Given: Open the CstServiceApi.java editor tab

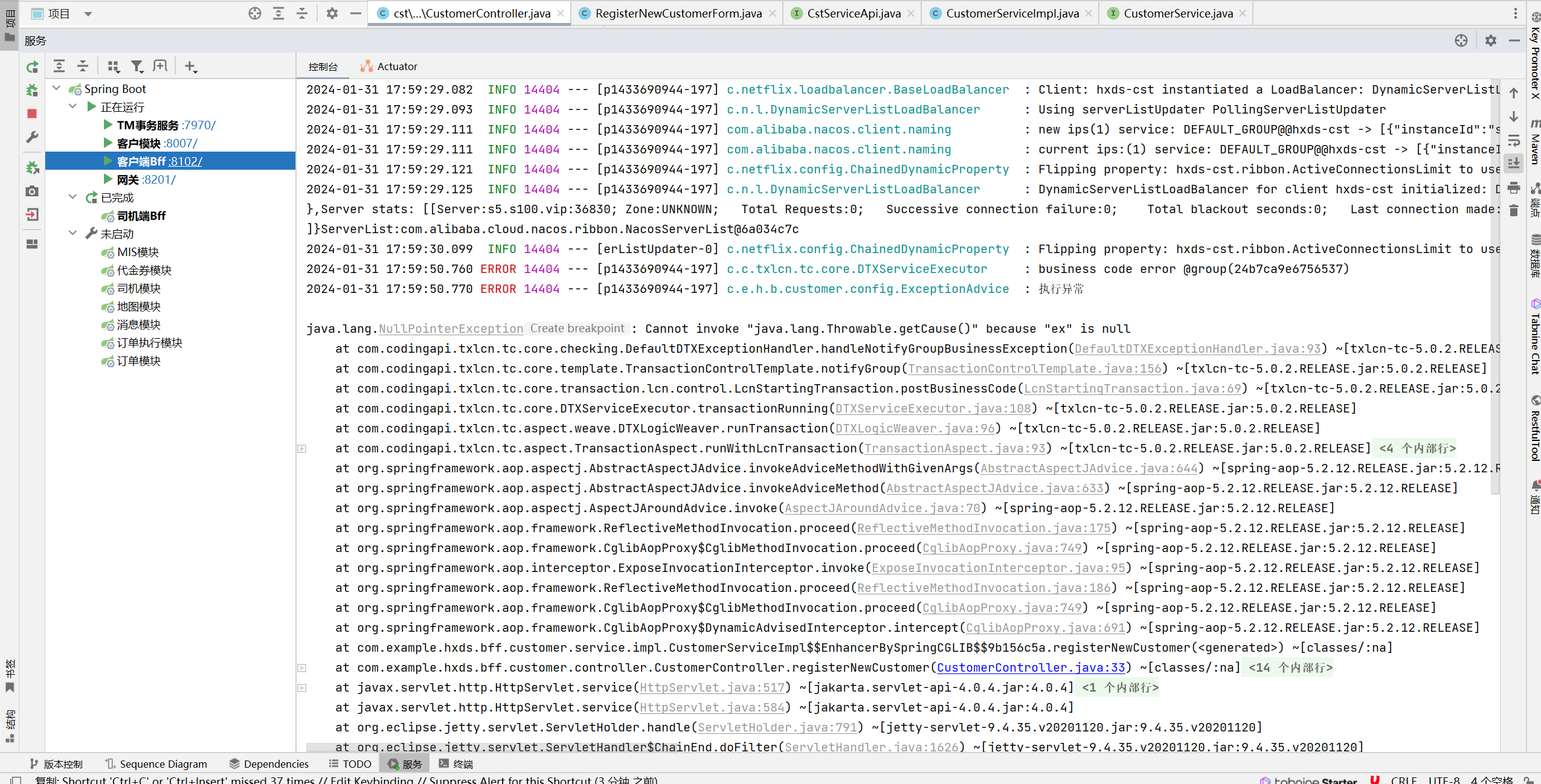Looking at the screenshot, I should [853, 13].
